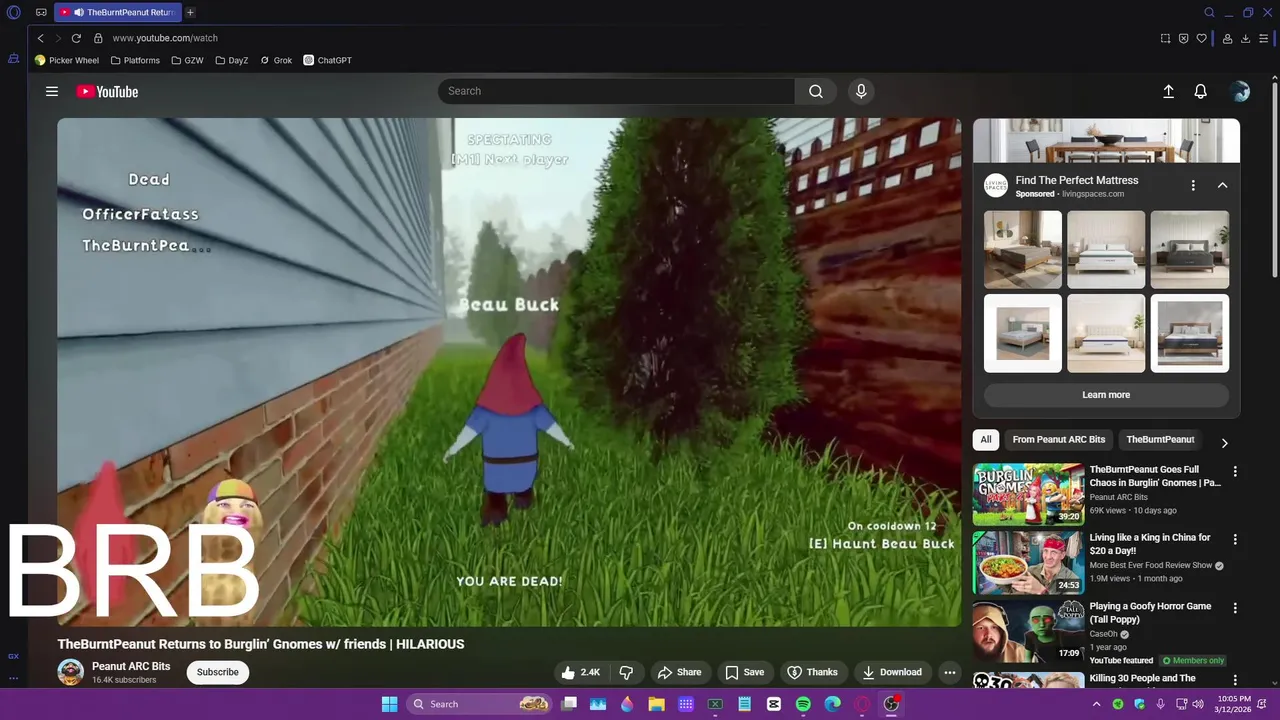
Task: View site info via the lock icon
Action: click(x=98, y=38)
